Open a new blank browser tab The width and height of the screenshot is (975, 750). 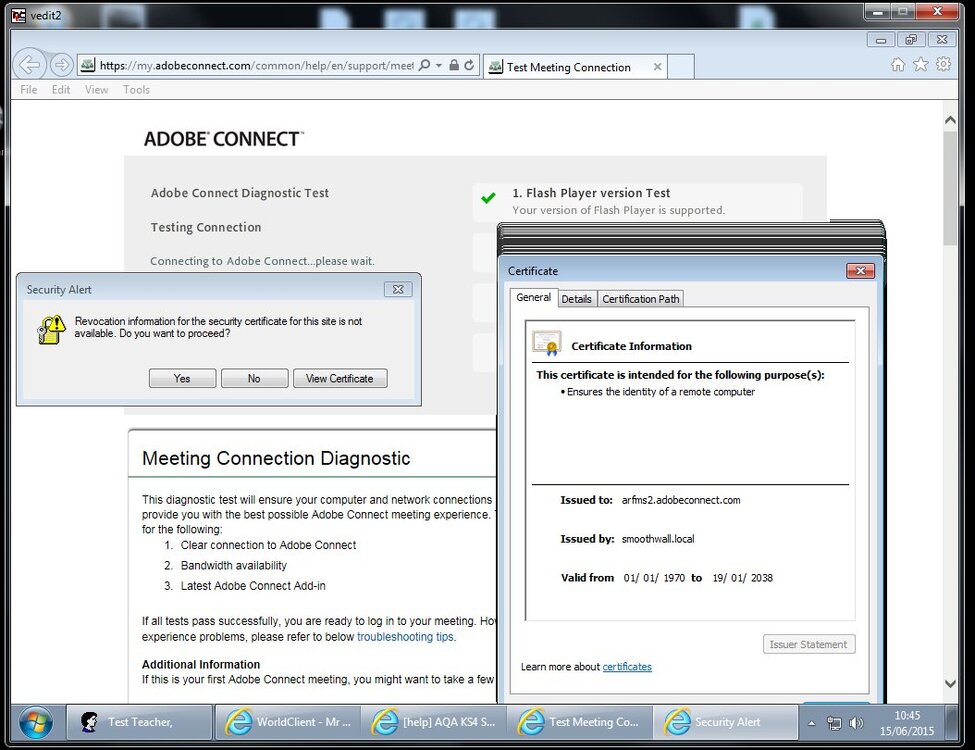pos(681,67)
